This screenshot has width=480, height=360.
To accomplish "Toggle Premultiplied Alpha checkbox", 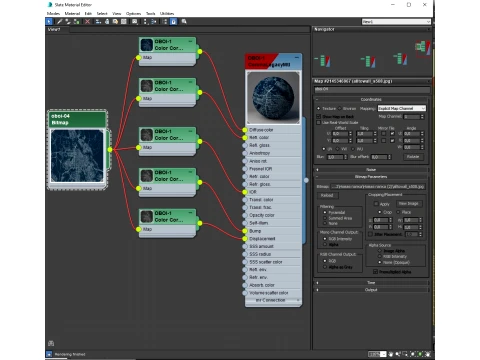I will (x=375, y=272).
